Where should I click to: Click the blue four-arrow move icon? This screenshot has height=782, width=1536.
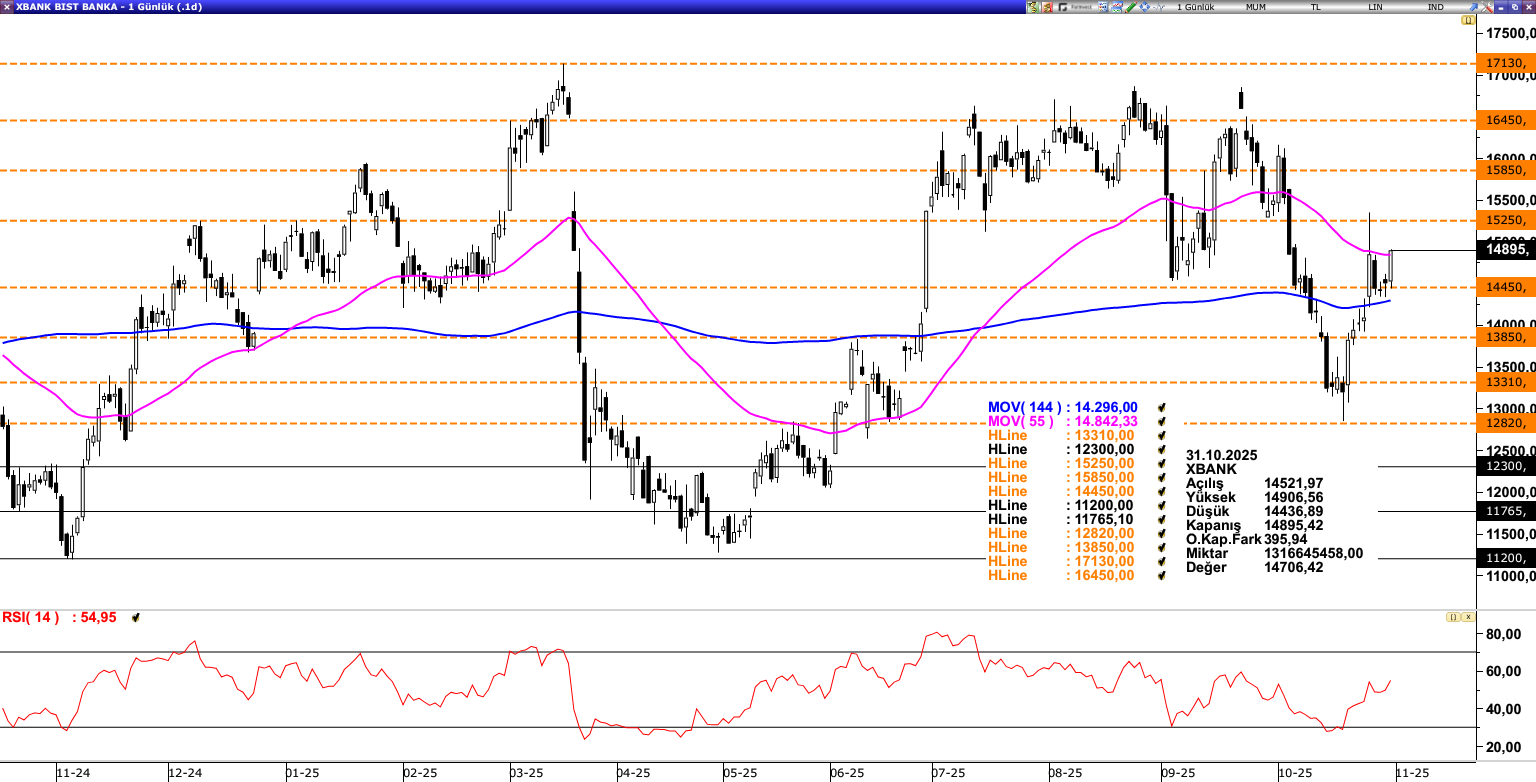pos(1145,7)
